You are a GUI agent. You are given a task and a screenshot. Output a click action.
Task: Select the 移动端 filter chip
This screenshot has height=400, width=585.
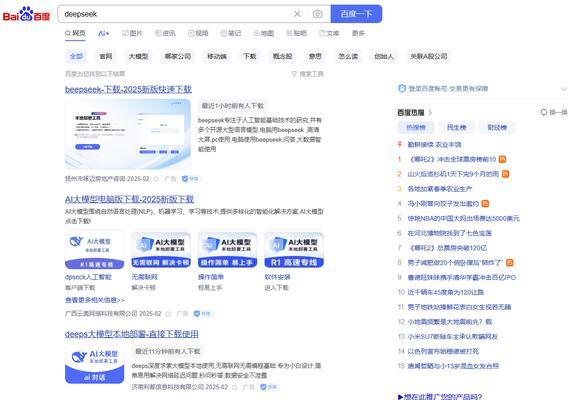(x=217, y=56)
